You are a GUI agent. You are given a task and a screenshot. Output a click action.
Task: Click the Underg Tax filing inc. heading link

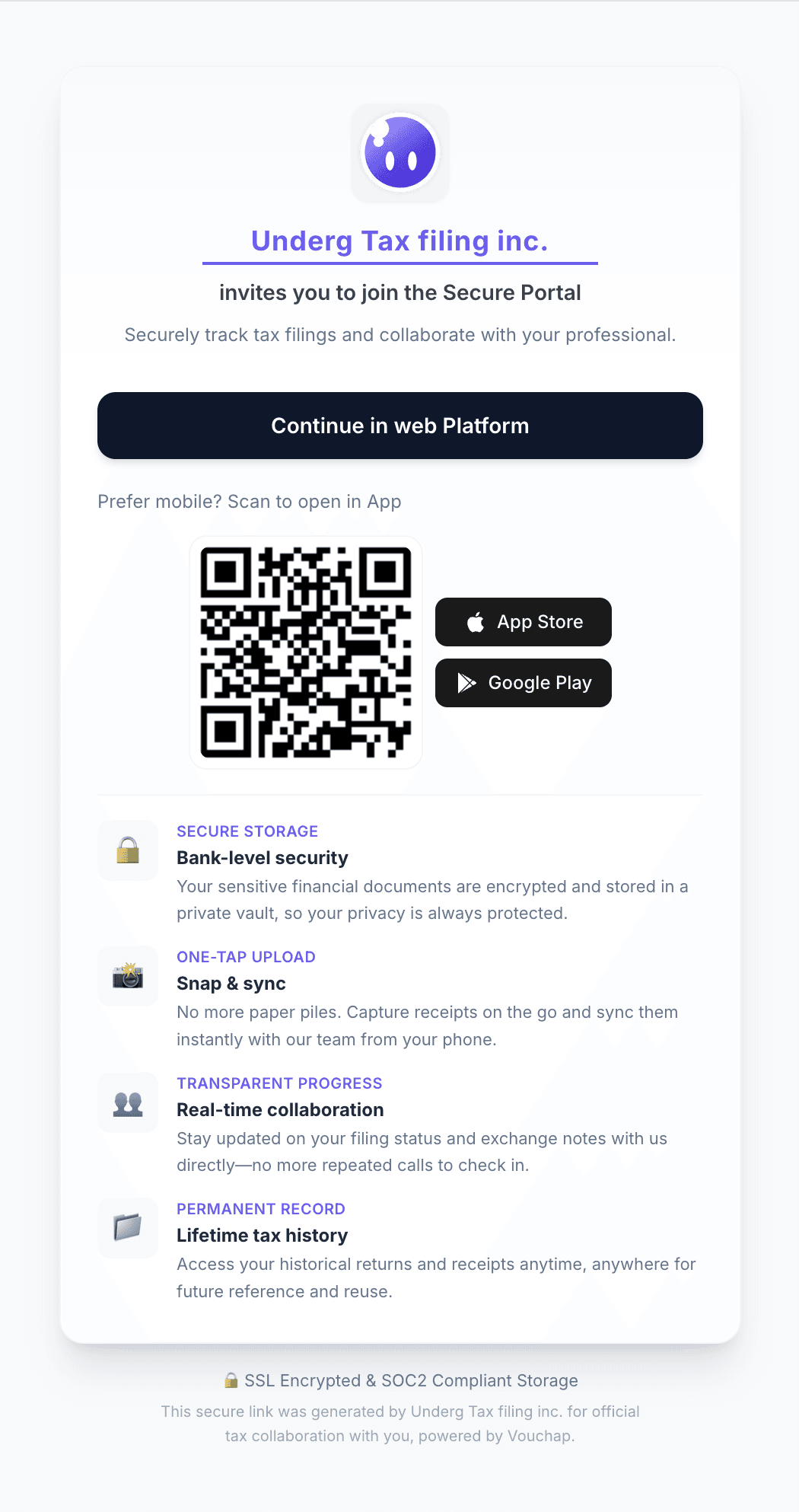[399, 241]
